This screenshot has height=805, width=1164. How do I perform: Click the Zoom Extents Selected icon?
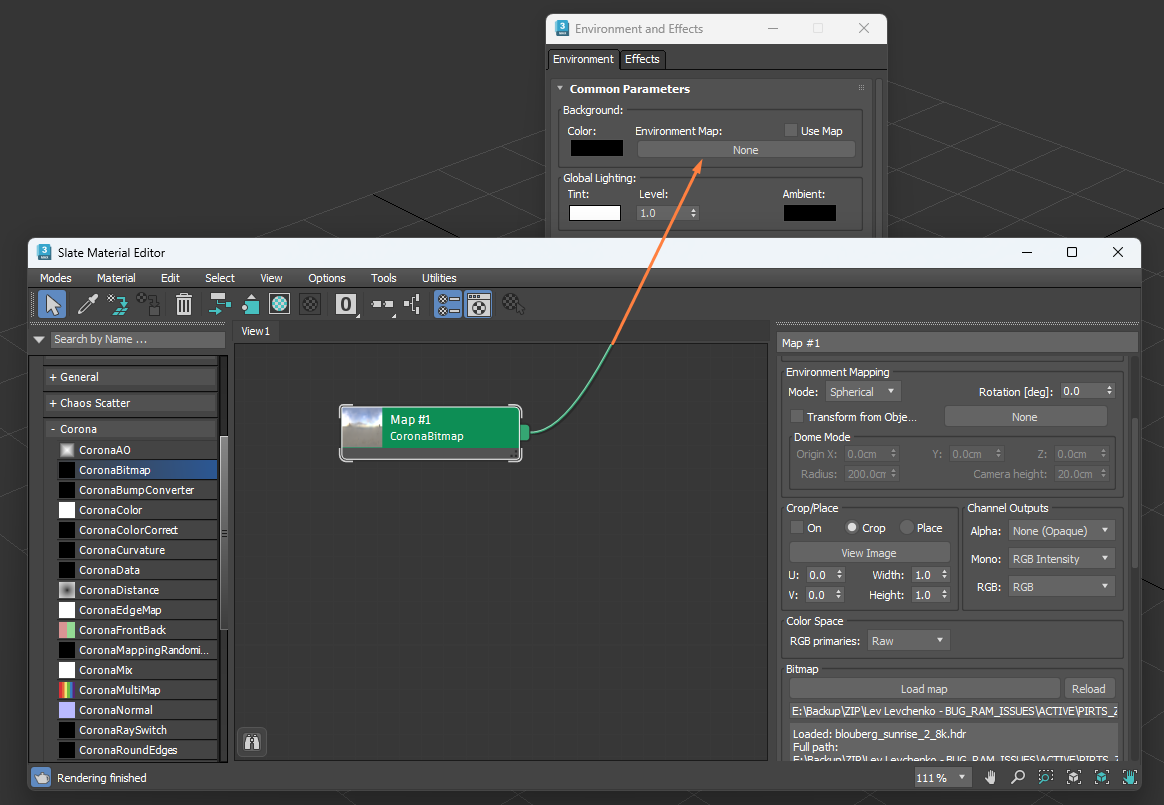click(1102, 778)
